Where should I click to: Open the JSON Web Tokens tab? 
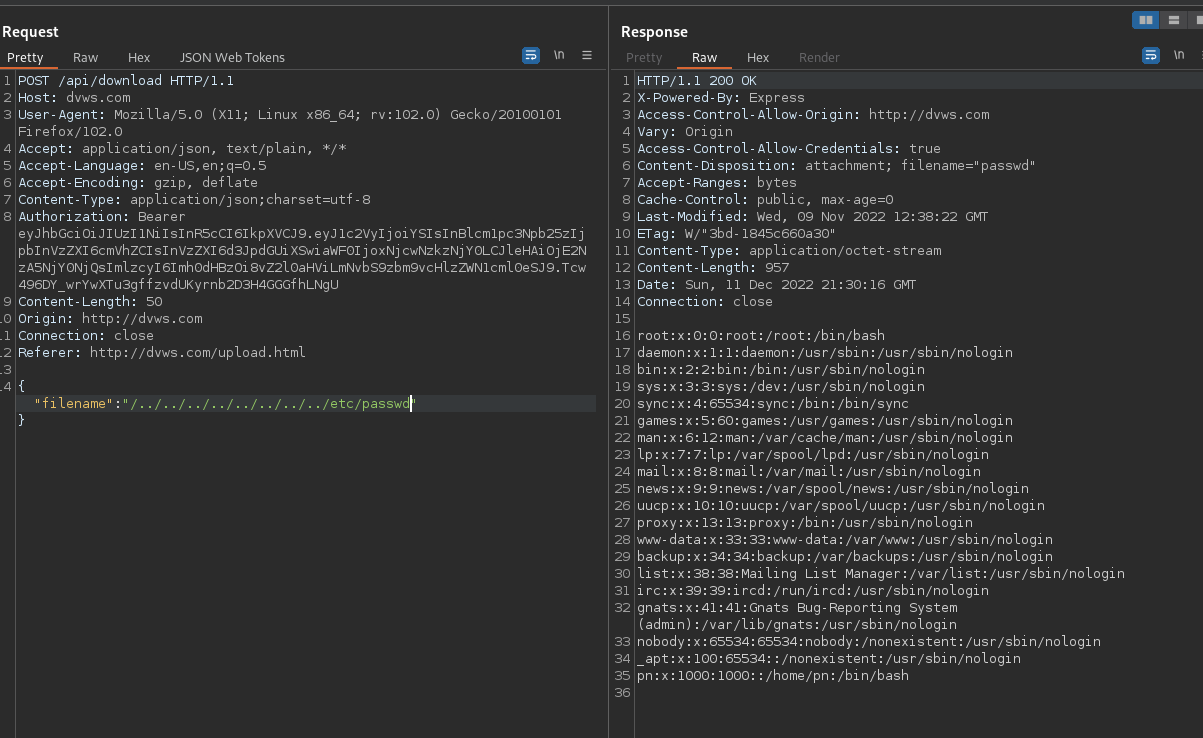click(232, 58)
